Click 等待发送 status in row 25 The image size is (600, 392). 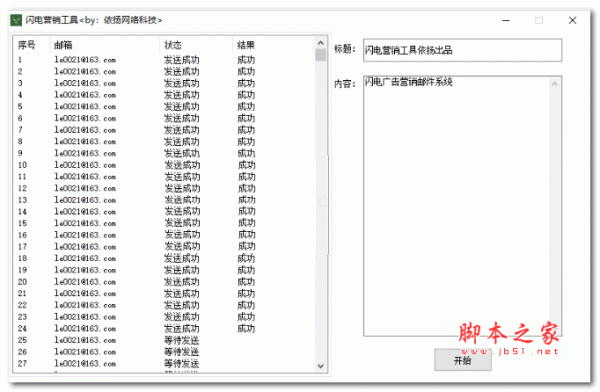tap(182, 340)
